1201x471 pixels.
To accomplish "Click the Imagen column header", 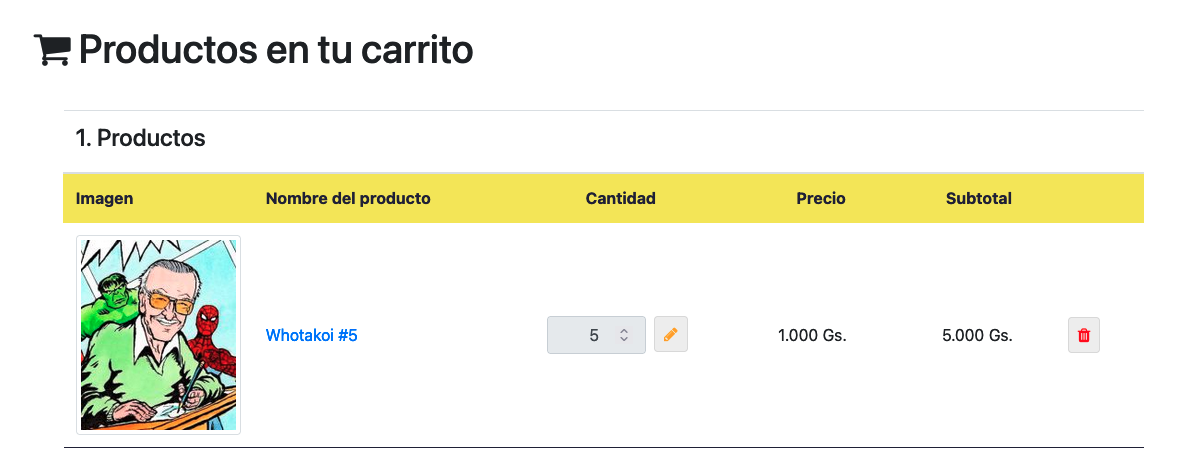I will (x=104, y=198).
